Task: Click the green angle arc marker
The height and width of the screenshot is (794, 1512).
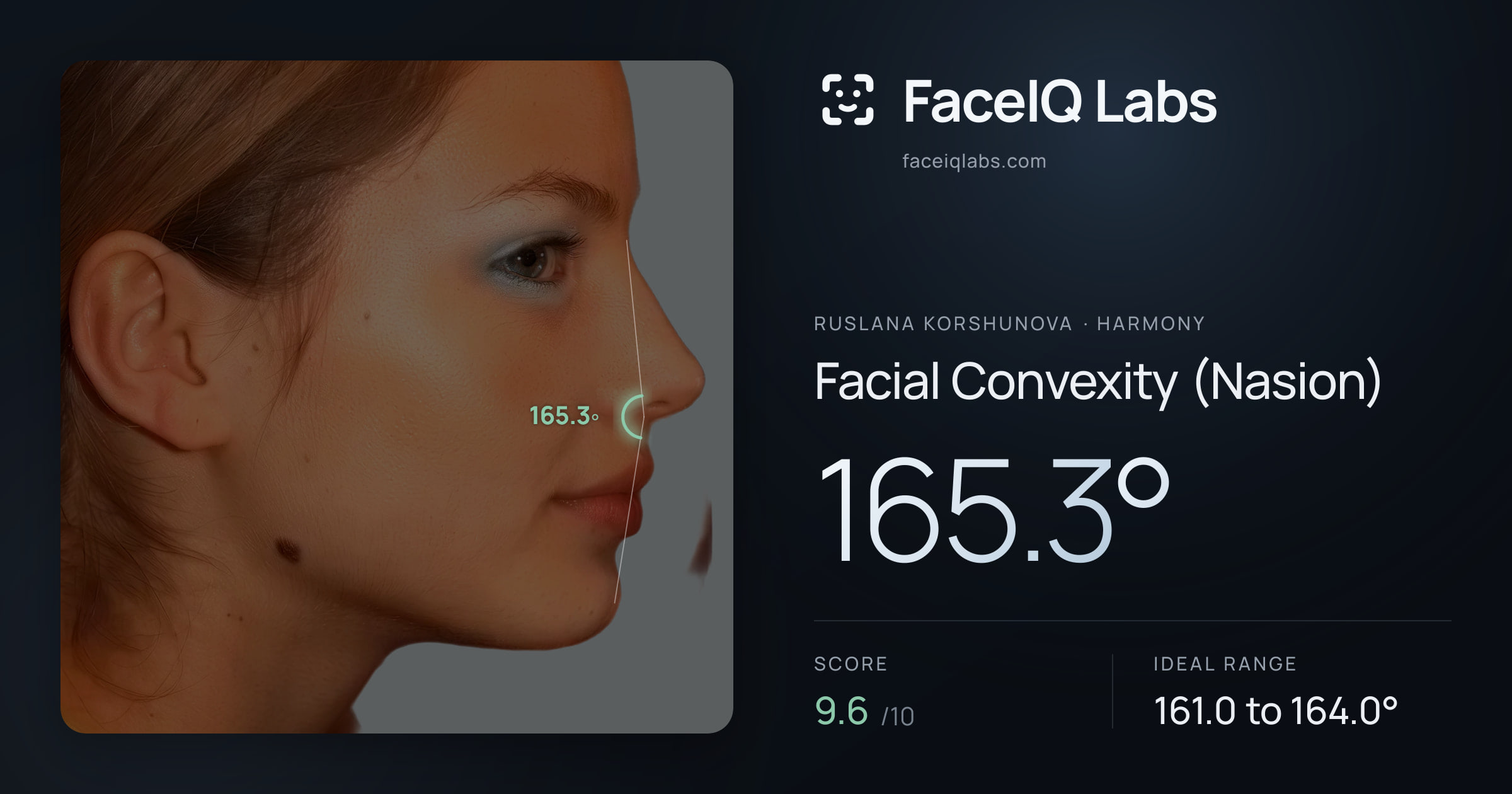Action: click(633, 417)
